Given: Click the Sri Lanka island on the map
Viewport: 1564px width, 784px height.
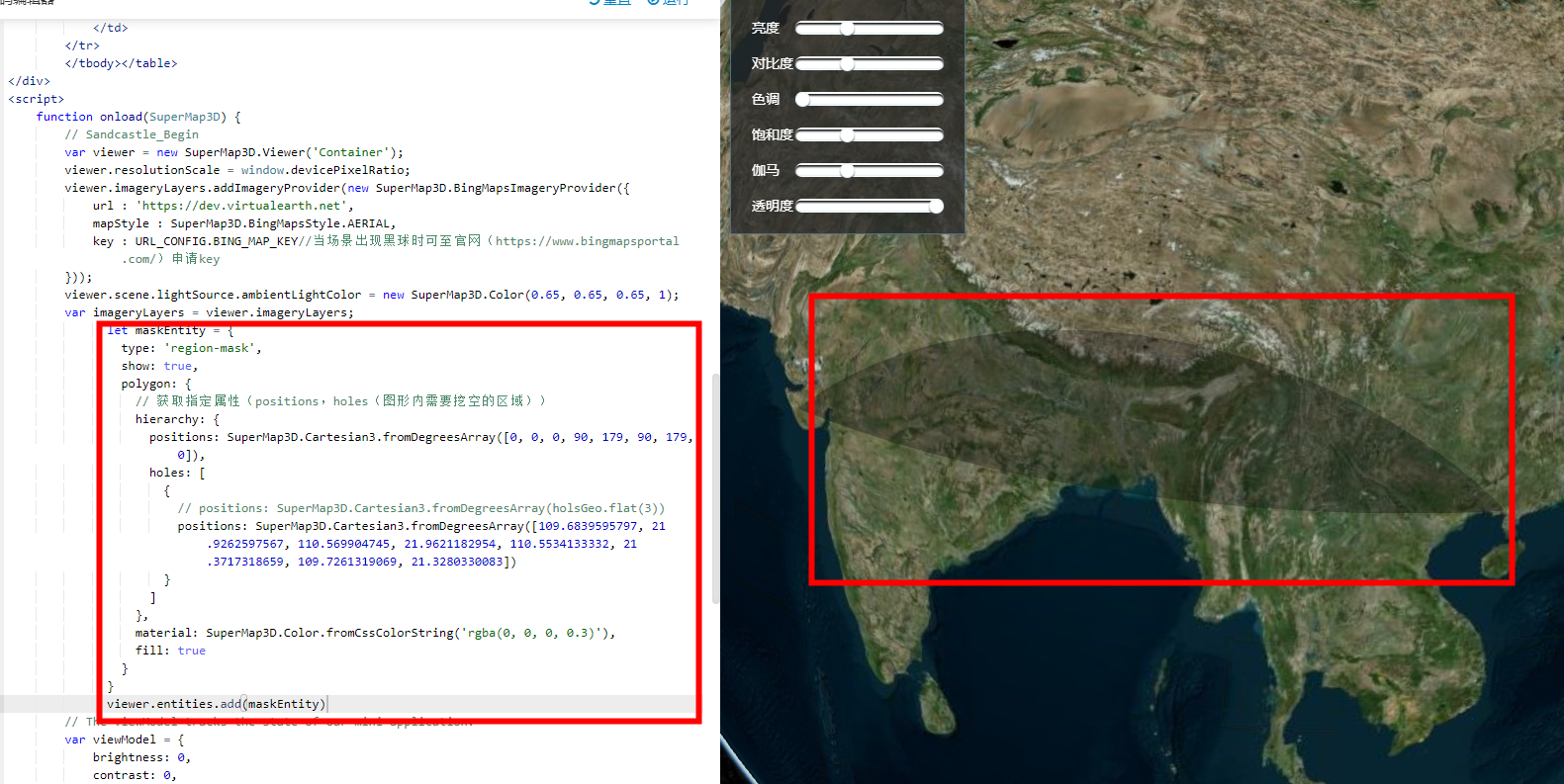Looking at the screenshot, I should click(939, 700).
